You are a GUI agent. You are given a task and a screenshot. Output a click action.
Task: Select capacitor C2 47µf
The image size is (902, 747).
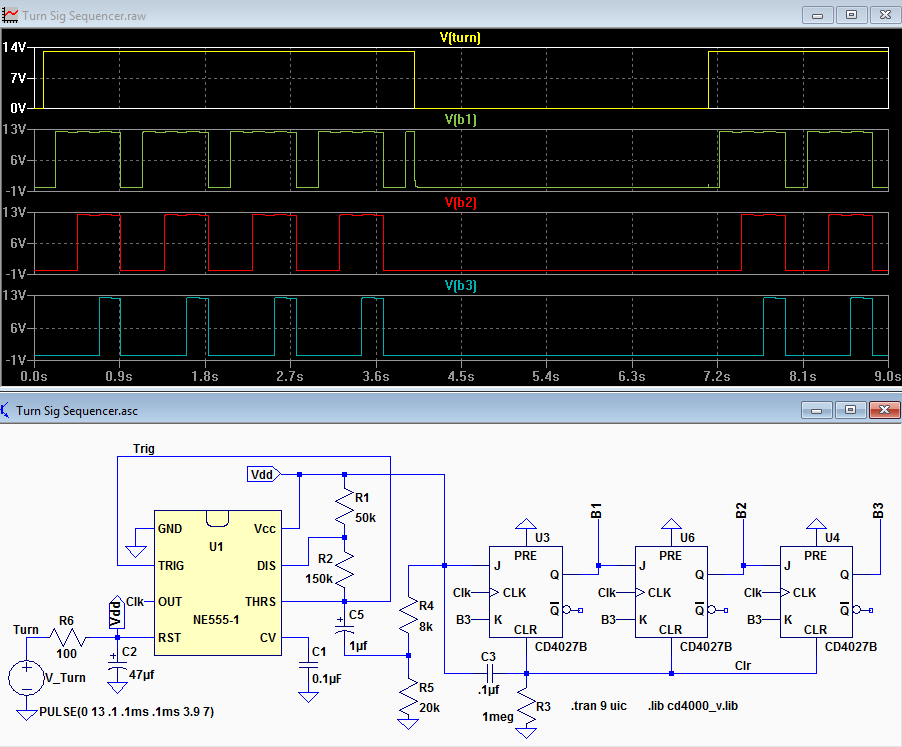pyautogui.click(x=117, y=666)
